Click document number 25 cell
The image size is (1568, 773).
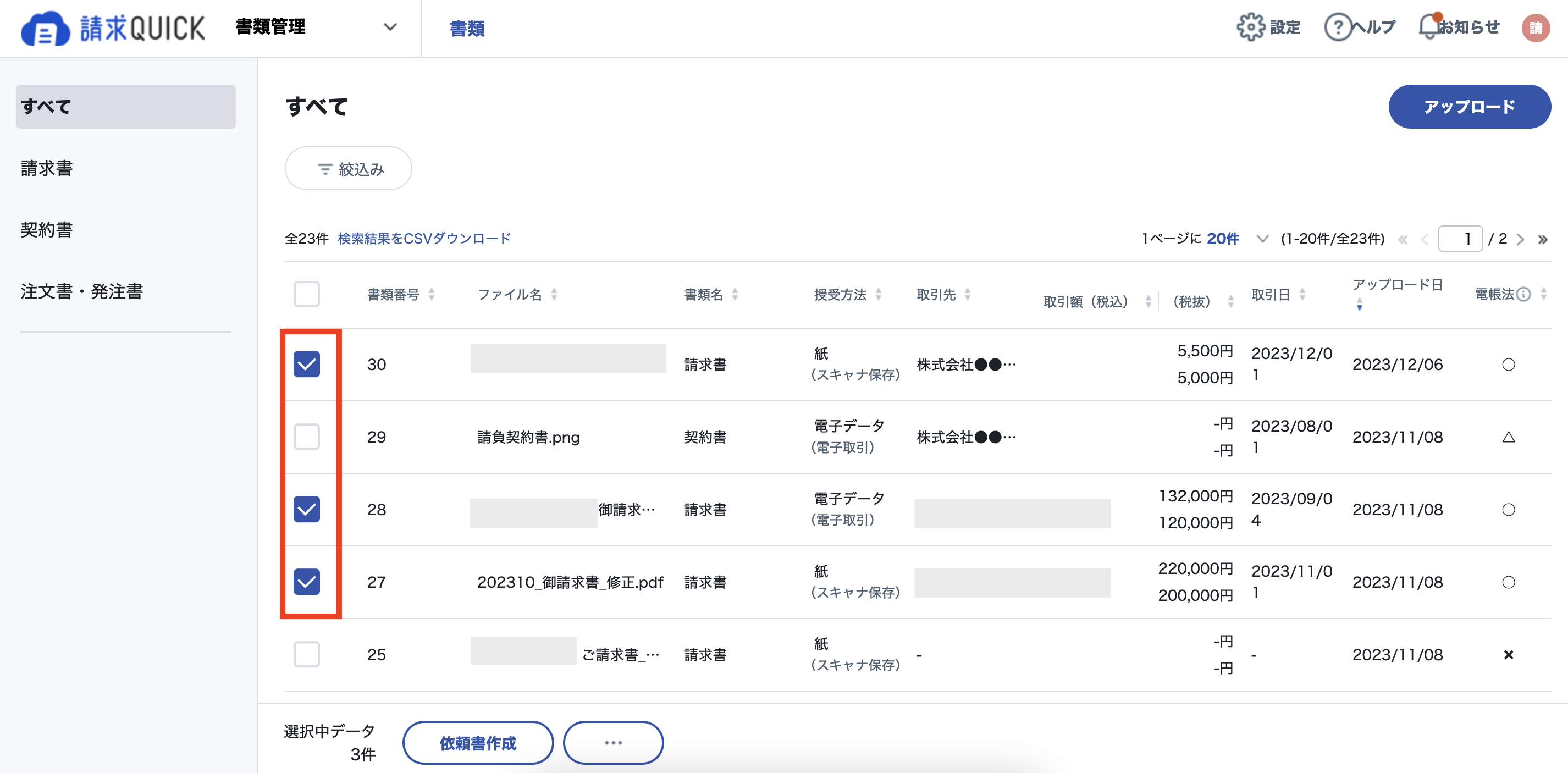coord(377,655)
